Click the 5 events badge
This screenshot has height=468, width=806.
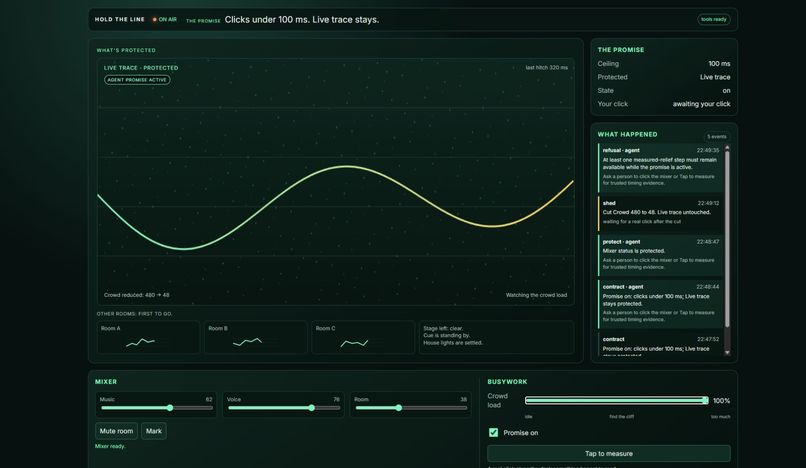point(717,136)
